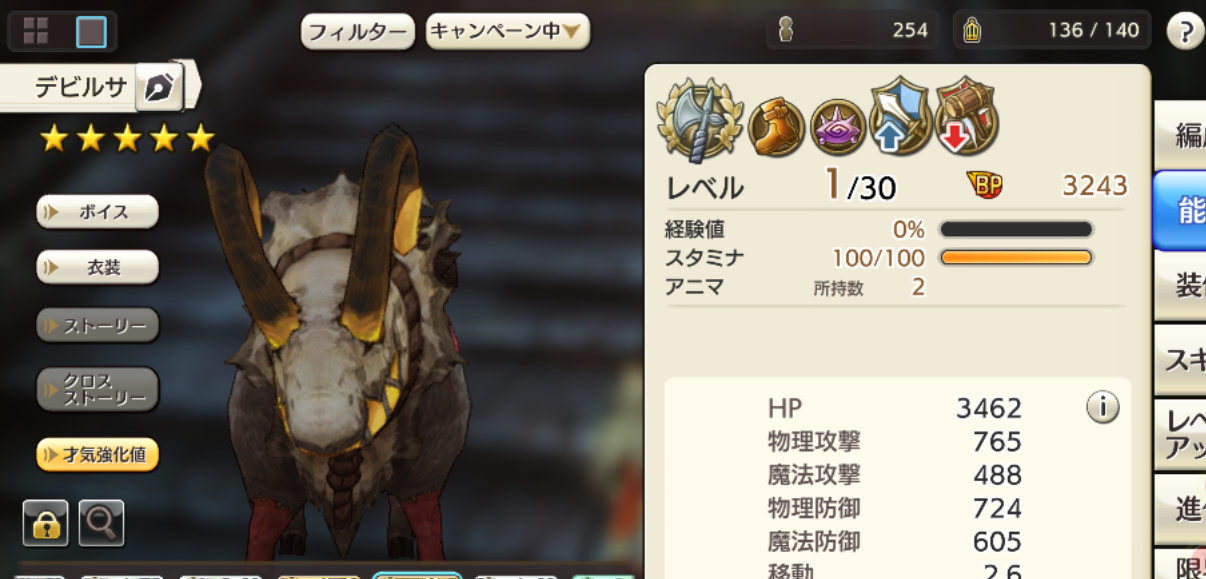Image resolution: width=1206 pixels, height=579 pixels.
Task: Select the single-unit view icon
Action: tap(91, 32)
